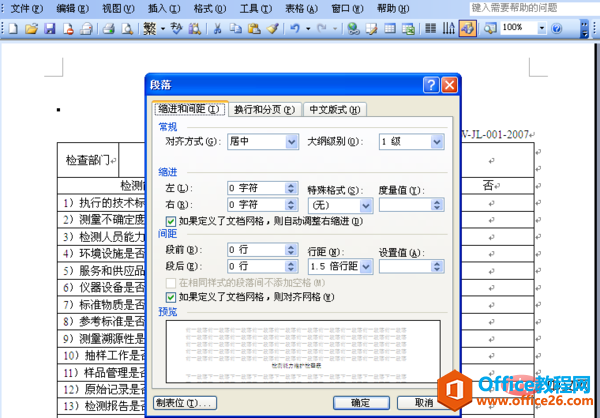Toggle the snap to grid 对齐网格 checkbox

[171, 297]
